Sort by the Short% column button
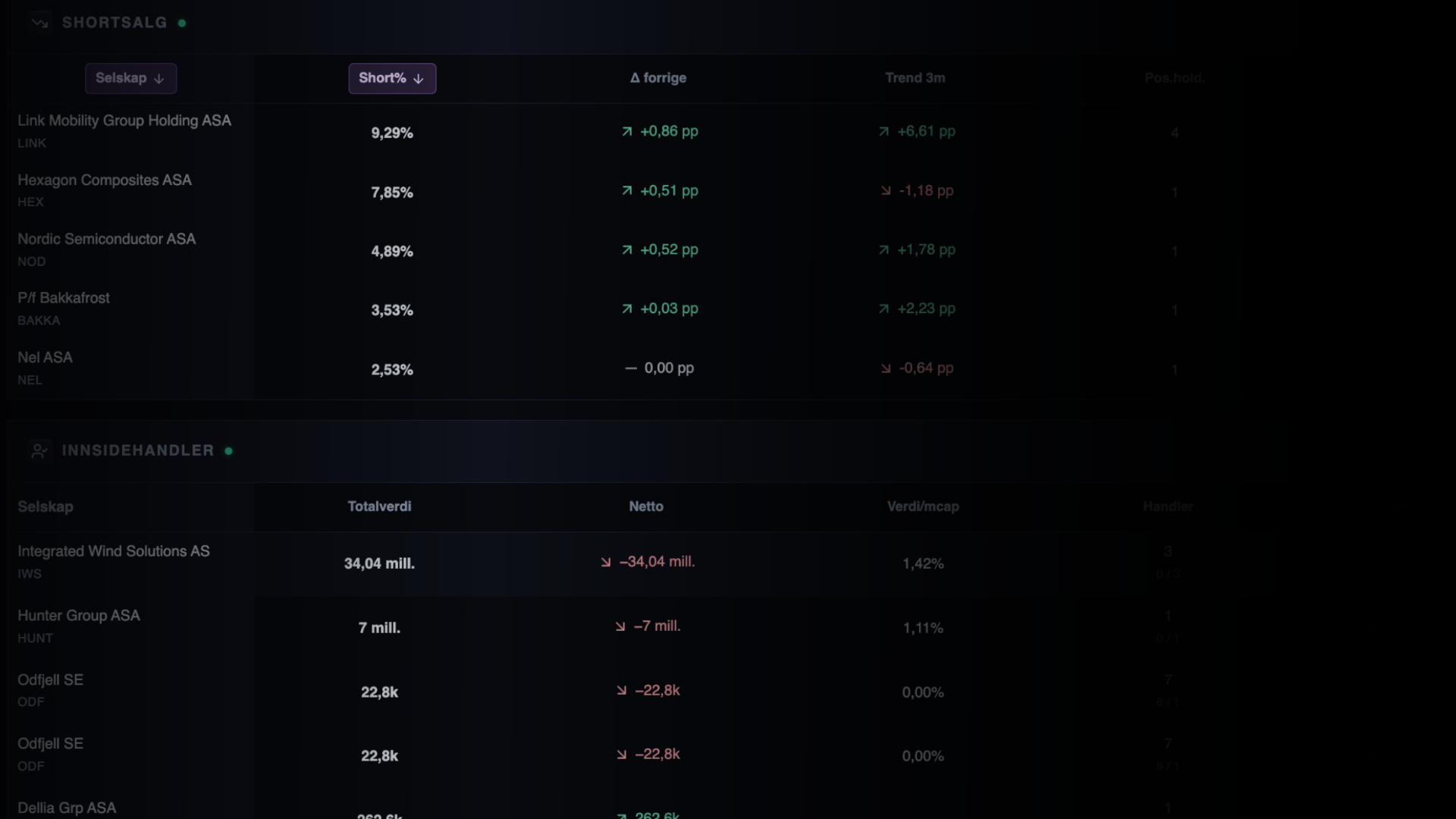This screenshot has width=1456, height=819. pyautogui.click(x=392, y=78)
